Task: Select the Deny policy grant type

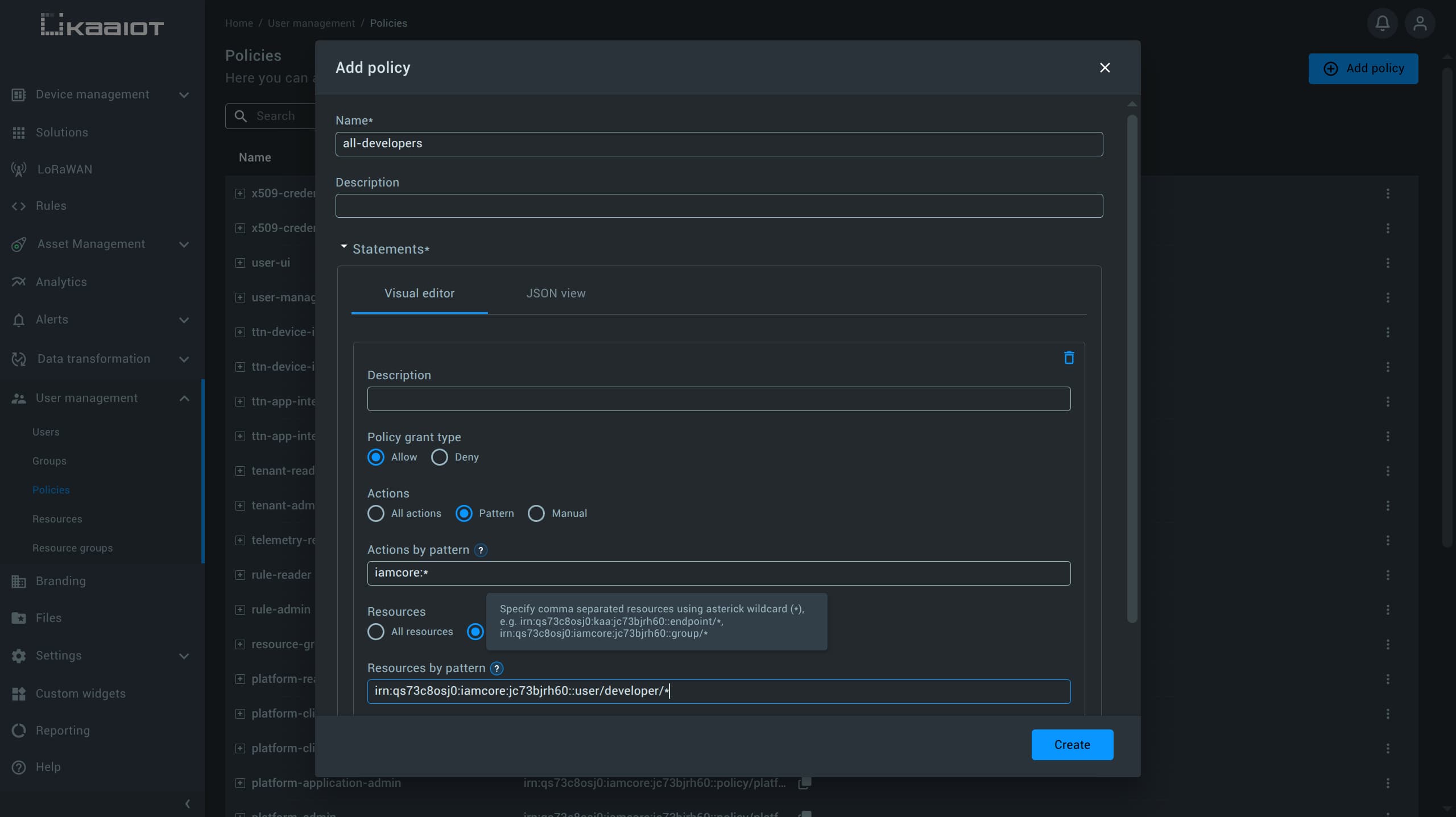Action: [440, 457]
